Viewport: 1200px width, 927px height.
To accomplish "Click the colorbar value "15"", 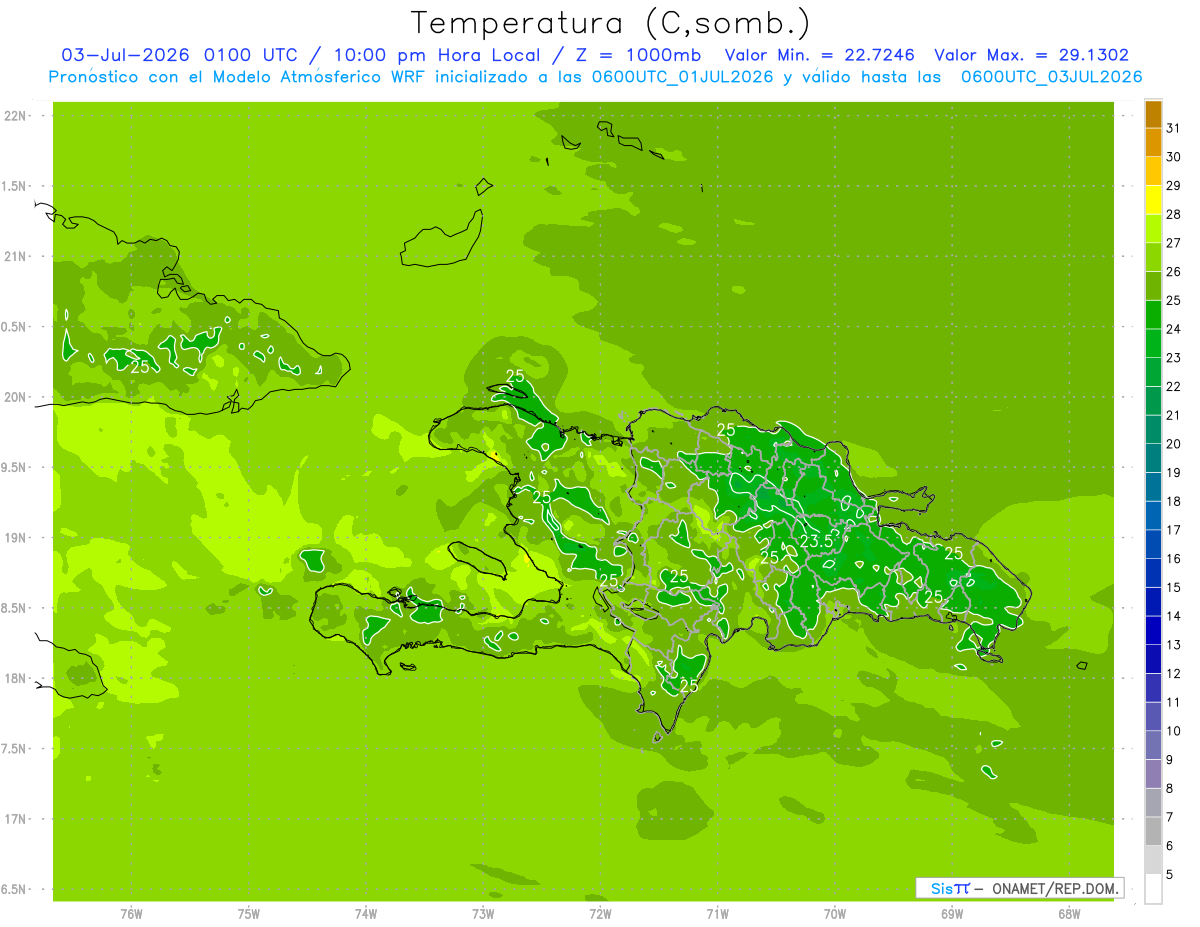I will pos(1173,588).
